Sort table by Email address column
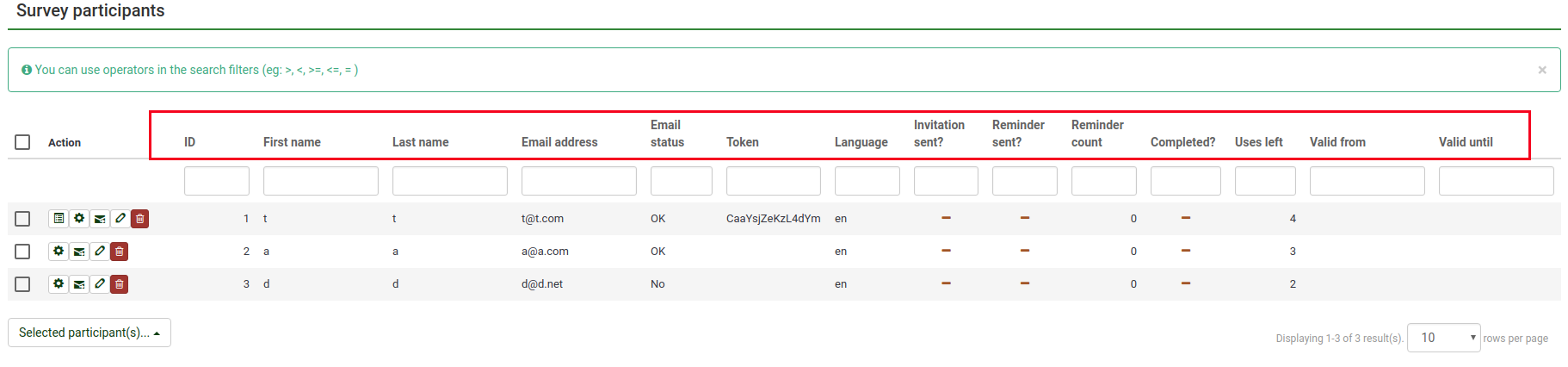This screenshot has height=367, width=1568. (559, 142)
